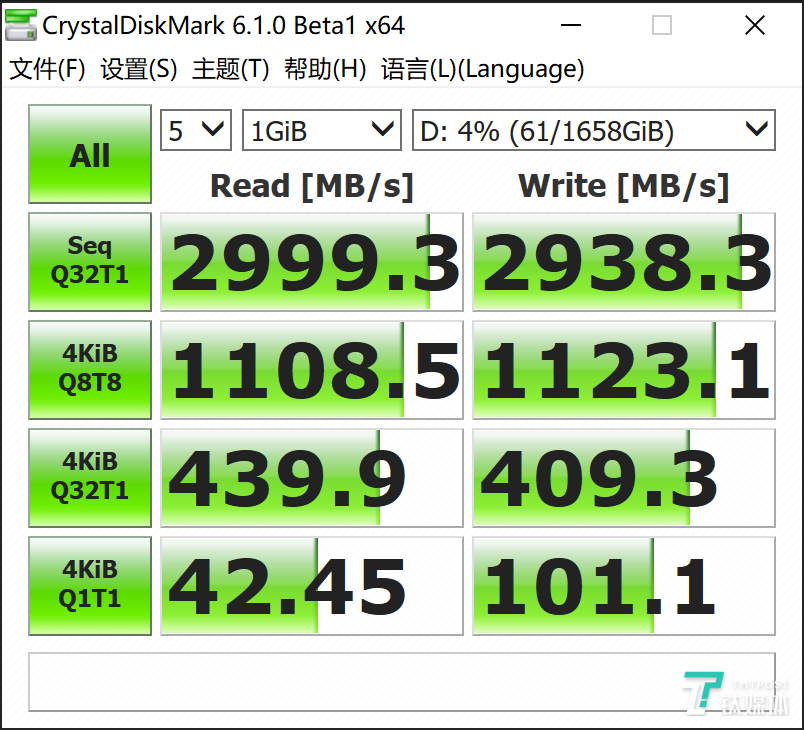Click the CrystalDiskMark icon in the title bar
Viewport: 804px width, 730px height.
coord(20,25)
